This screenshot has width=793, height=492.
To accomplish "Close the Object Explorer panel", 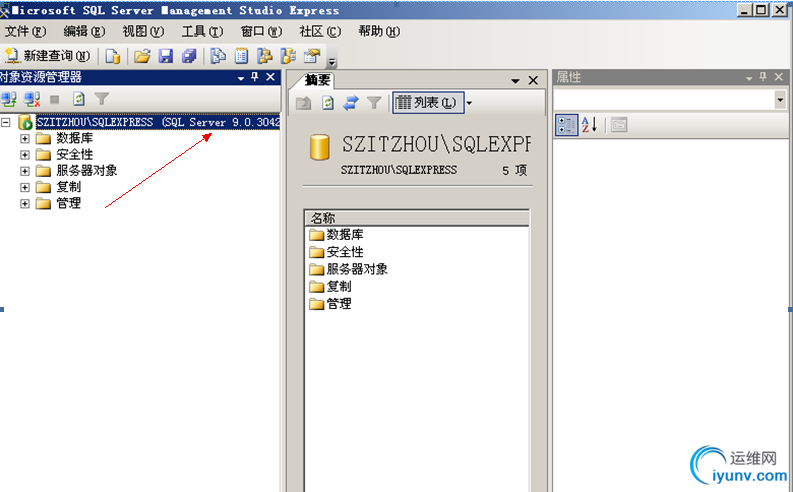I will tap(271, 77).
